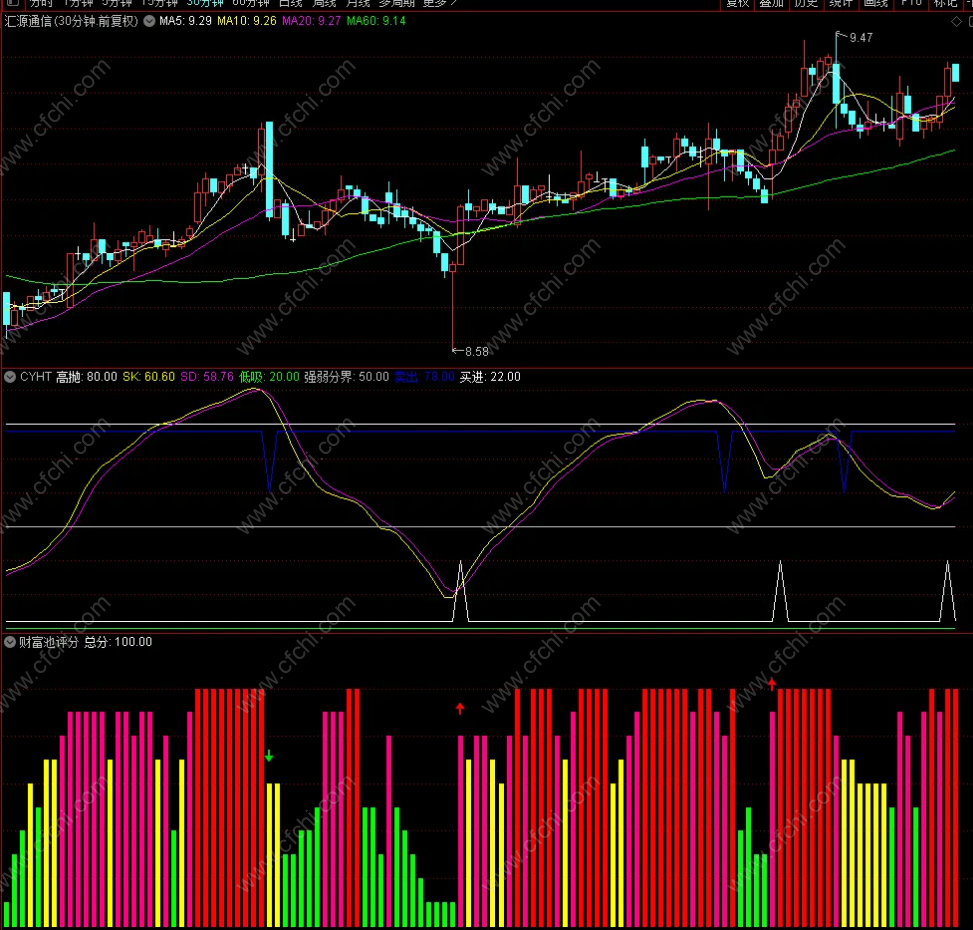The width and height of the screenshot is (973, 930).
Task: Select the 日线 daily chart tab
Action: (291, 3)
